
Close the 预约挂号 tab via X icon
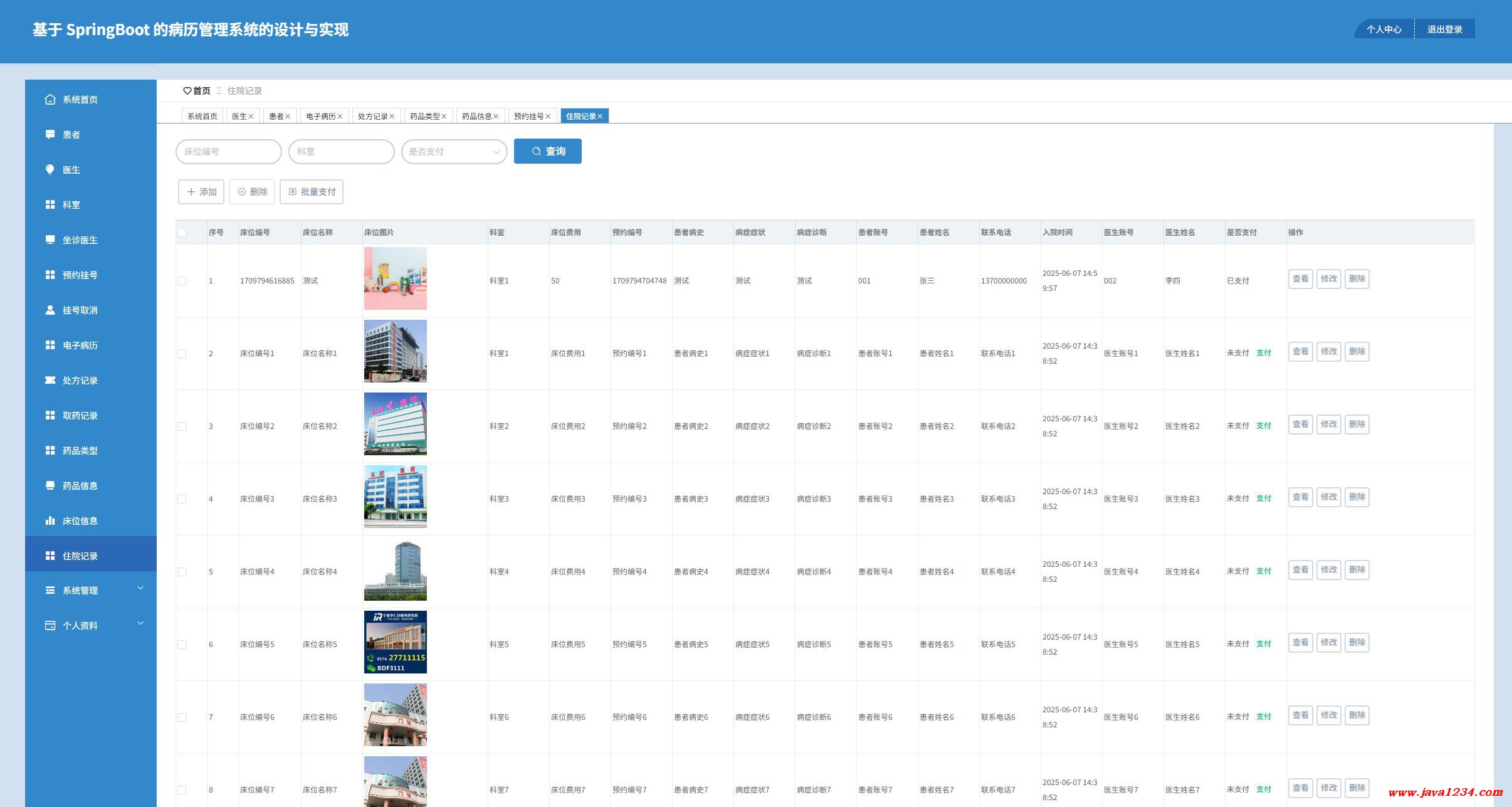pos(548,116)
